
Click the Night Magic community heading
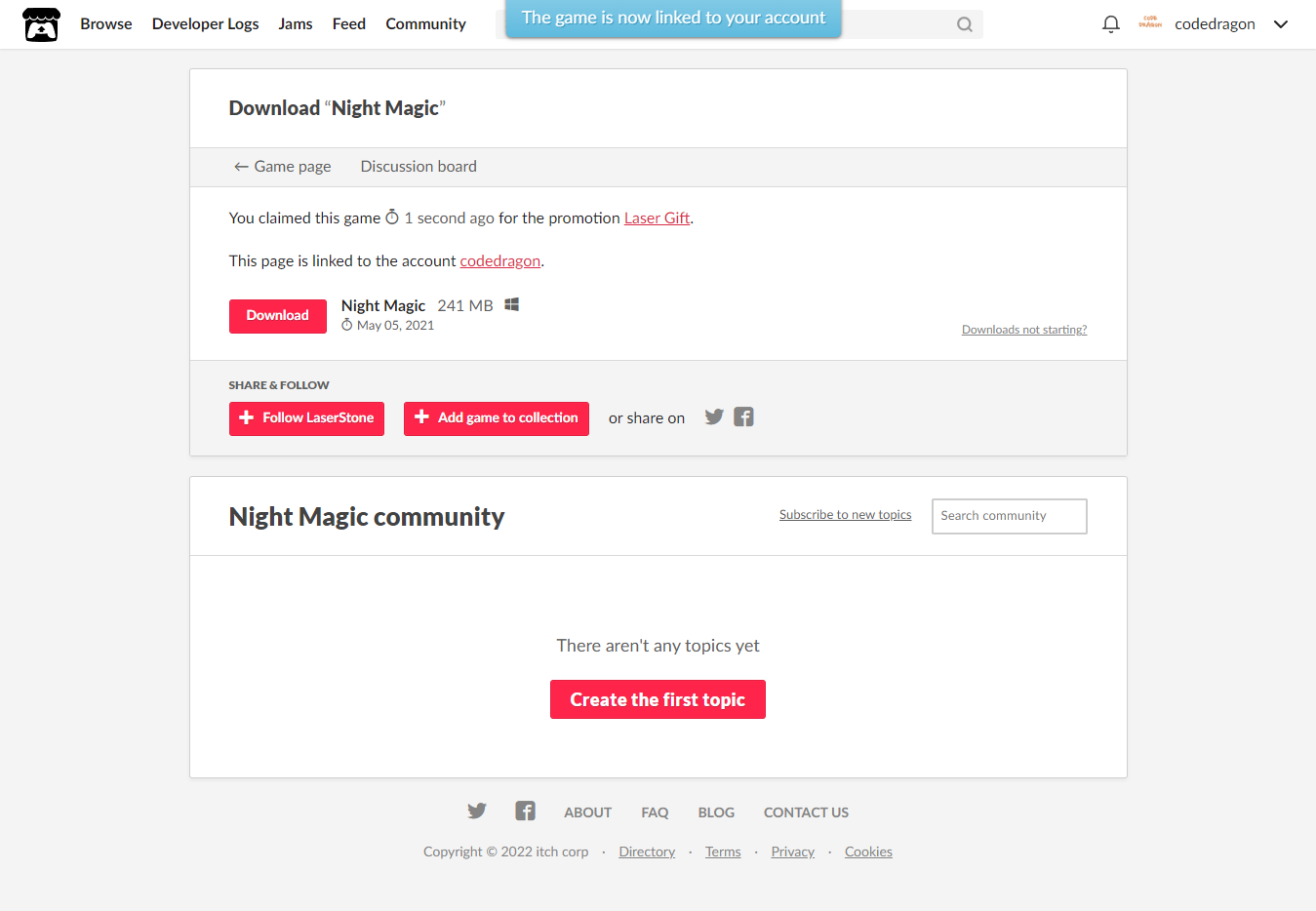point(367,517)
